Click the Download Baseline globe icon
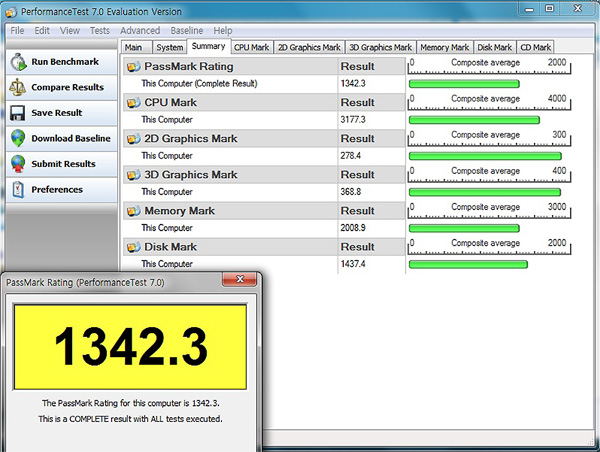This screenshot has width=600, height=452. click(x=18, y=138)
